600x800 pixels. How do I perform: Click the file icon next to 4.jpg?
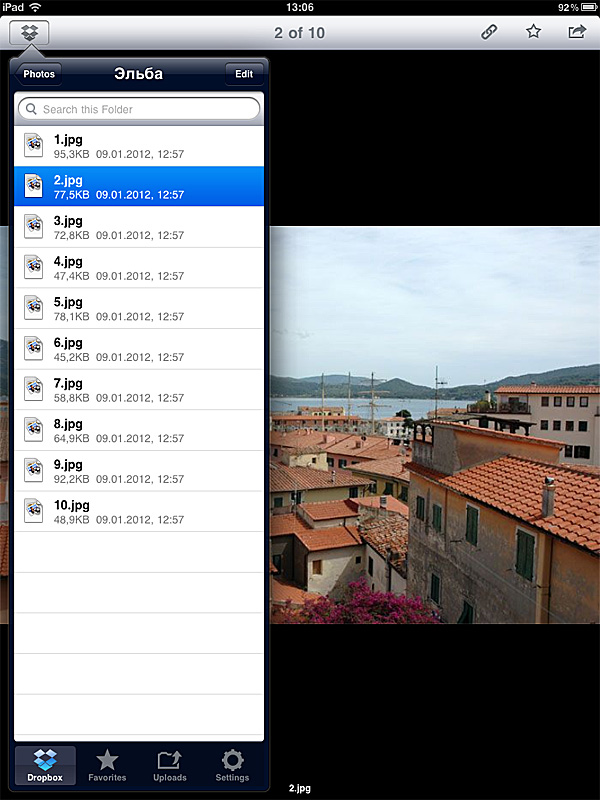[x=34, y=268]
